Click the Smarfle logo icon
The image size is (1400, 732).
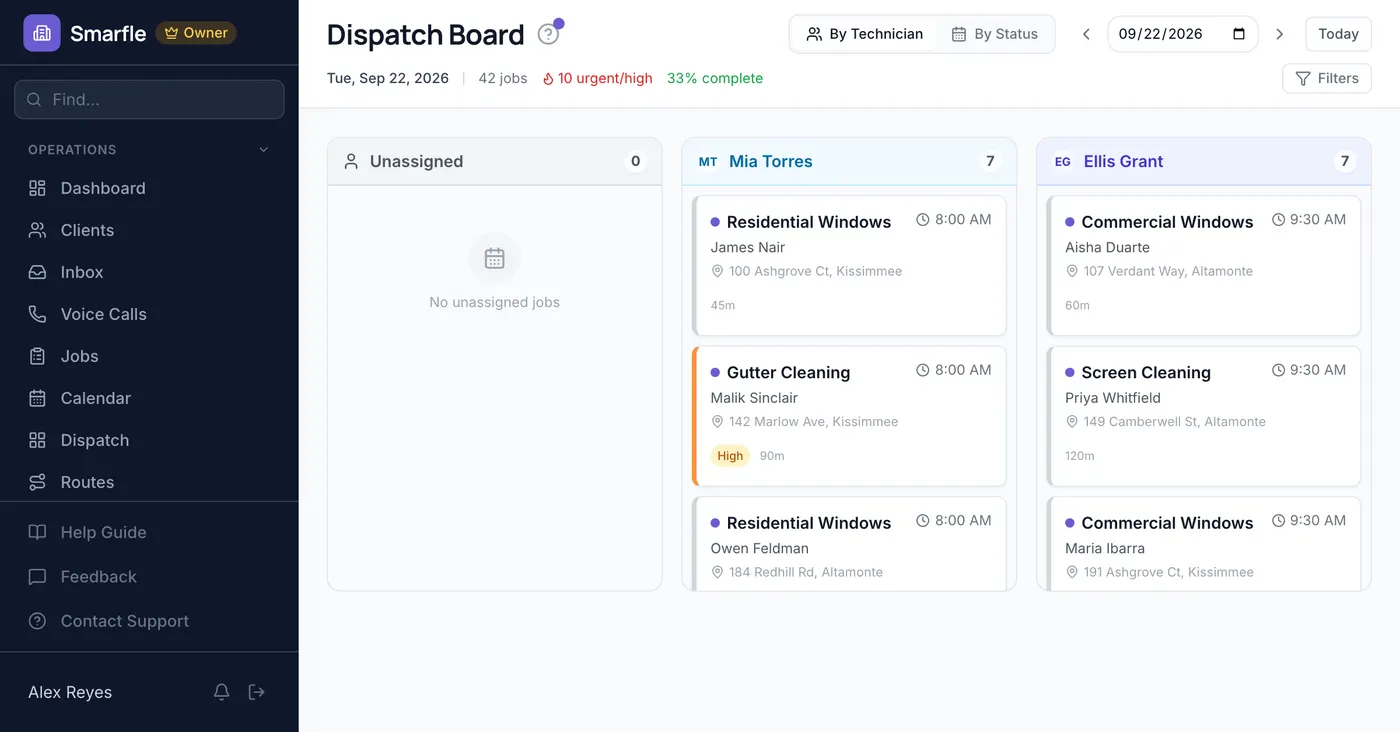click(42, 33)
